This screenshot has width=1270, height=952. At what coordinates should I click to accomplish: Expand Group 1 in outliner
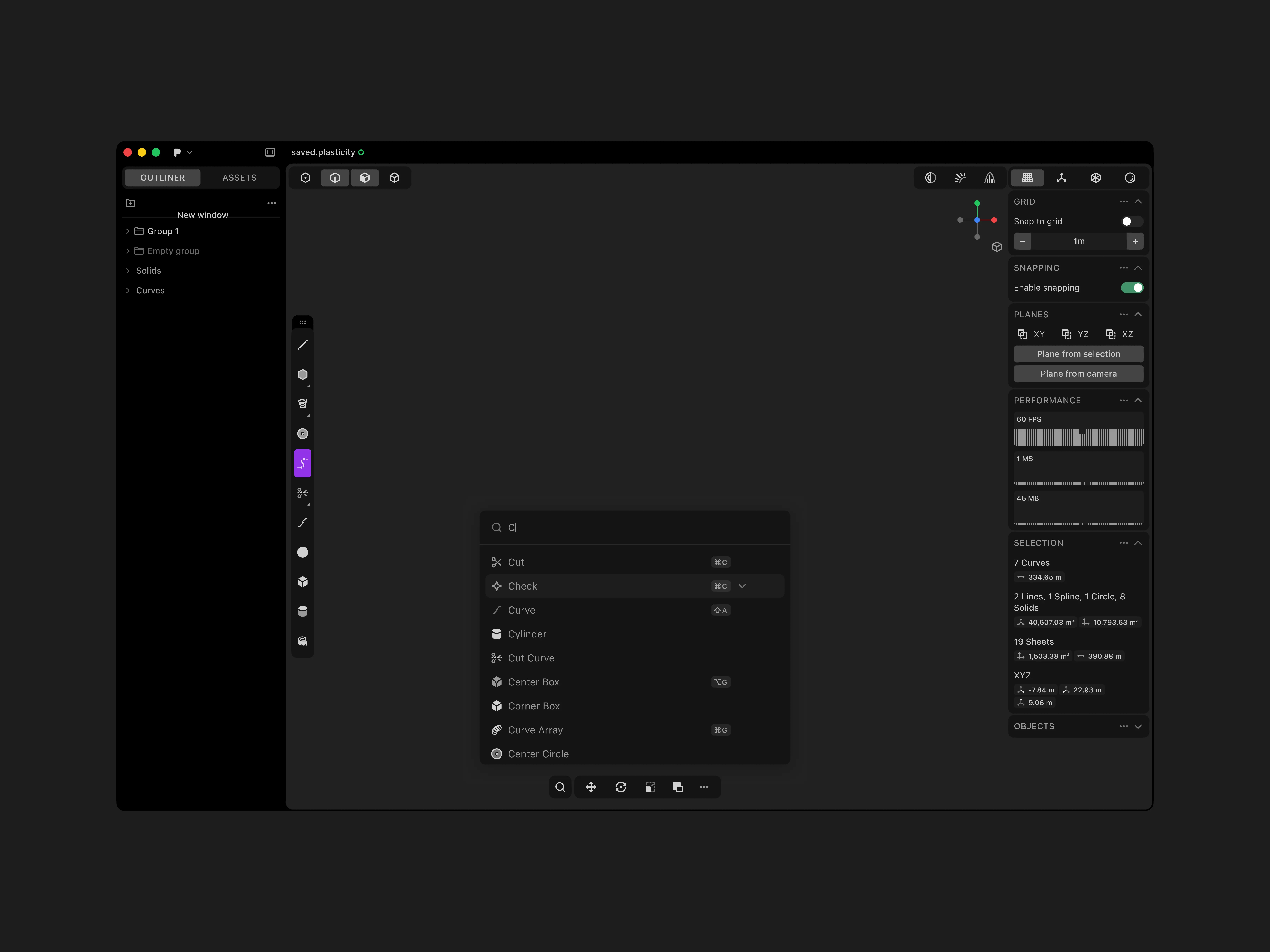point(128,231)
